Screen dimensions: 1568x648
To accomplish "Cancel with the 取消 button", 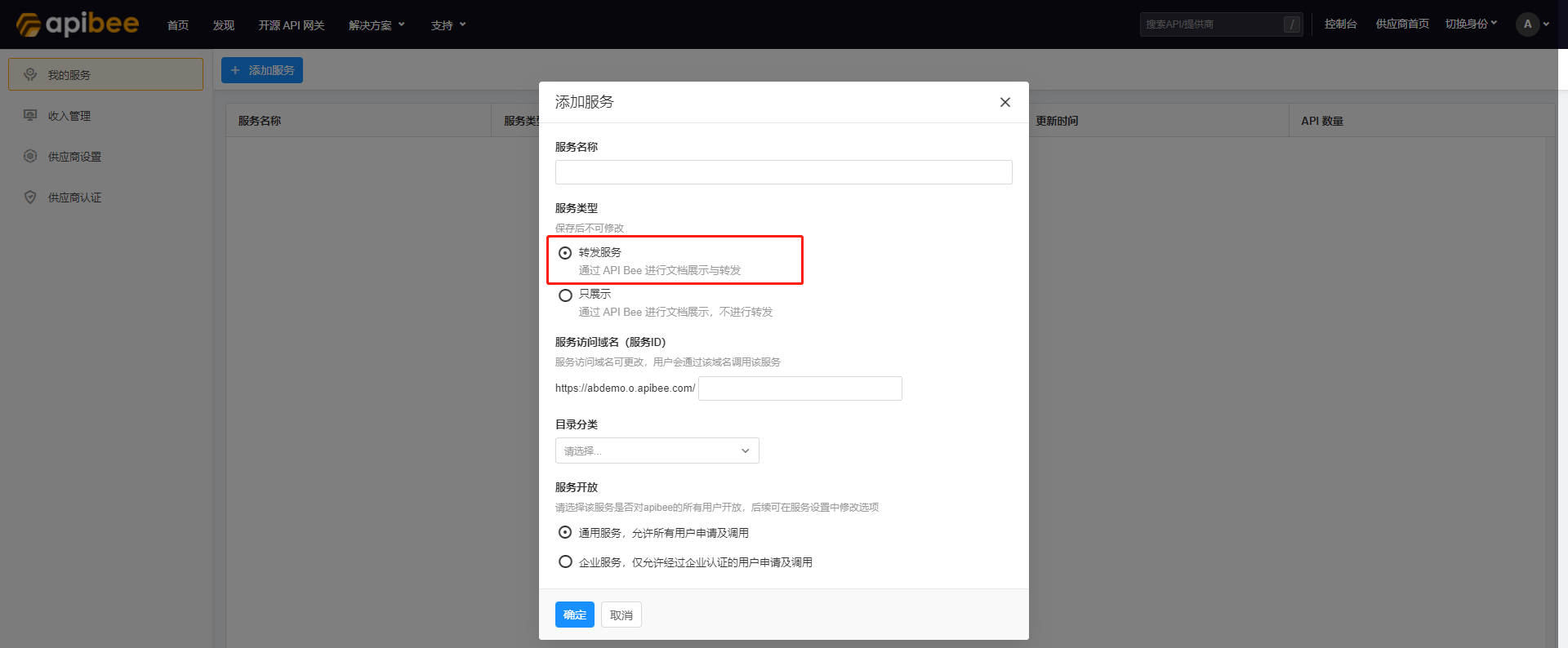I will [x=621, y=615].
